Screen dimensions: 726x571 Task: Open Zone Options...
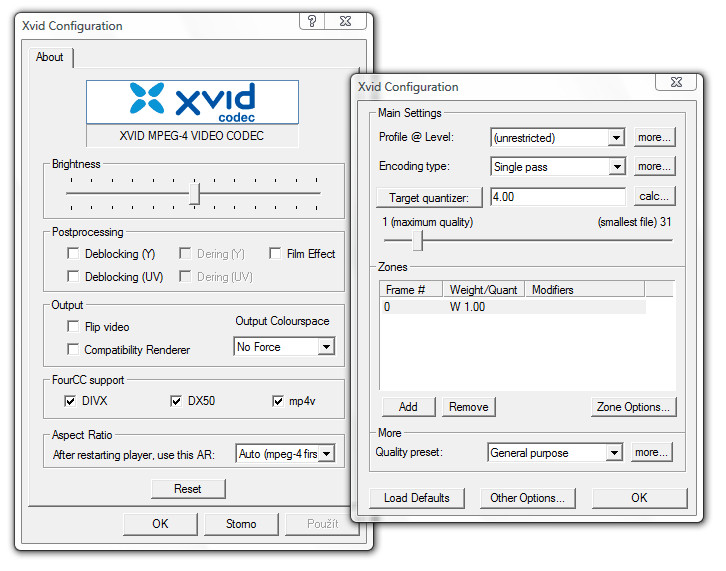coord(633,407)
